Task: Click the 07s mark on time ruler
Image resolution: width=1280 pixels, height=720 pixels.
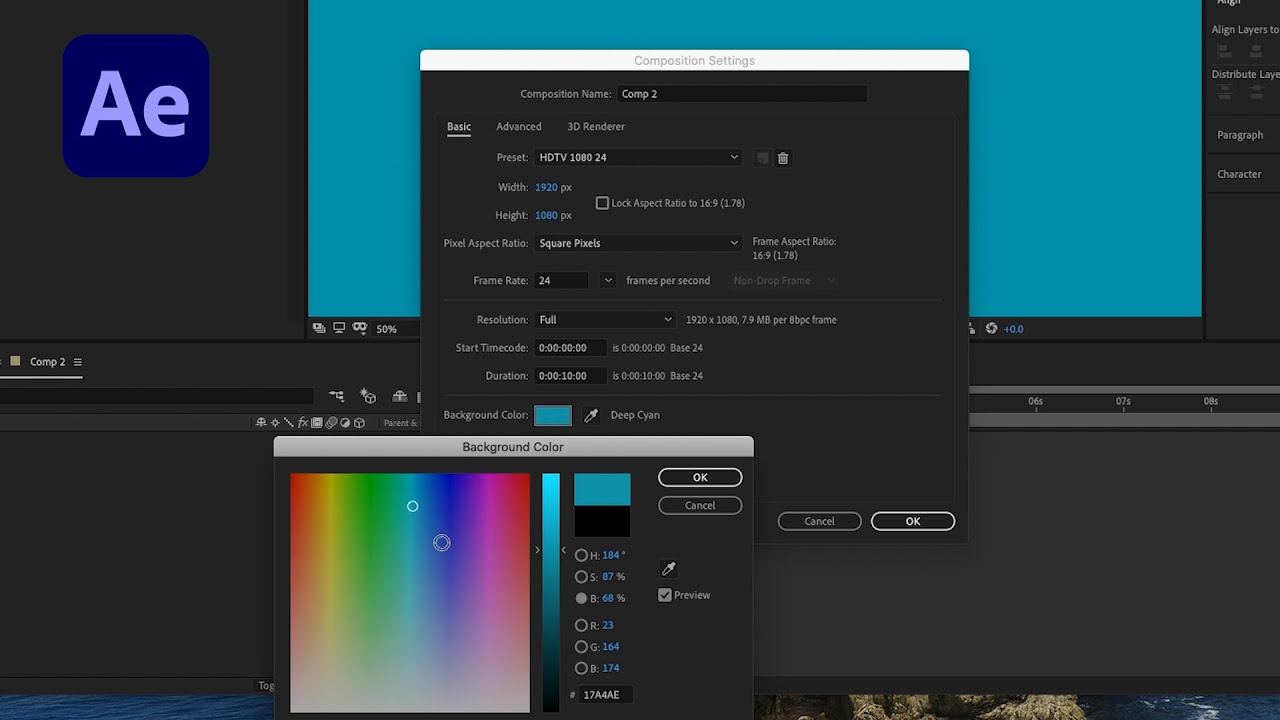Action: (1123, 401)
